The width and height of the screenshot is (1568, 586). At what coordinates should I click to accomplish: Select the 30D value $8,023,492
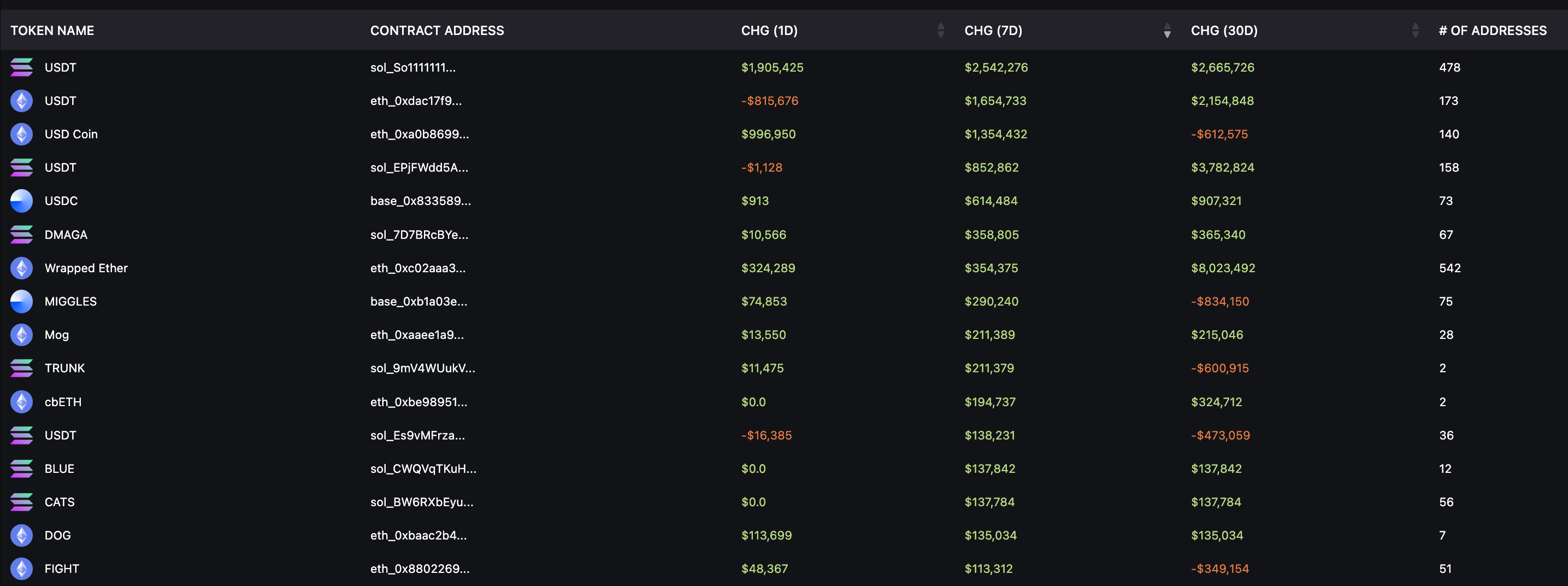(x=1223, y=268)
